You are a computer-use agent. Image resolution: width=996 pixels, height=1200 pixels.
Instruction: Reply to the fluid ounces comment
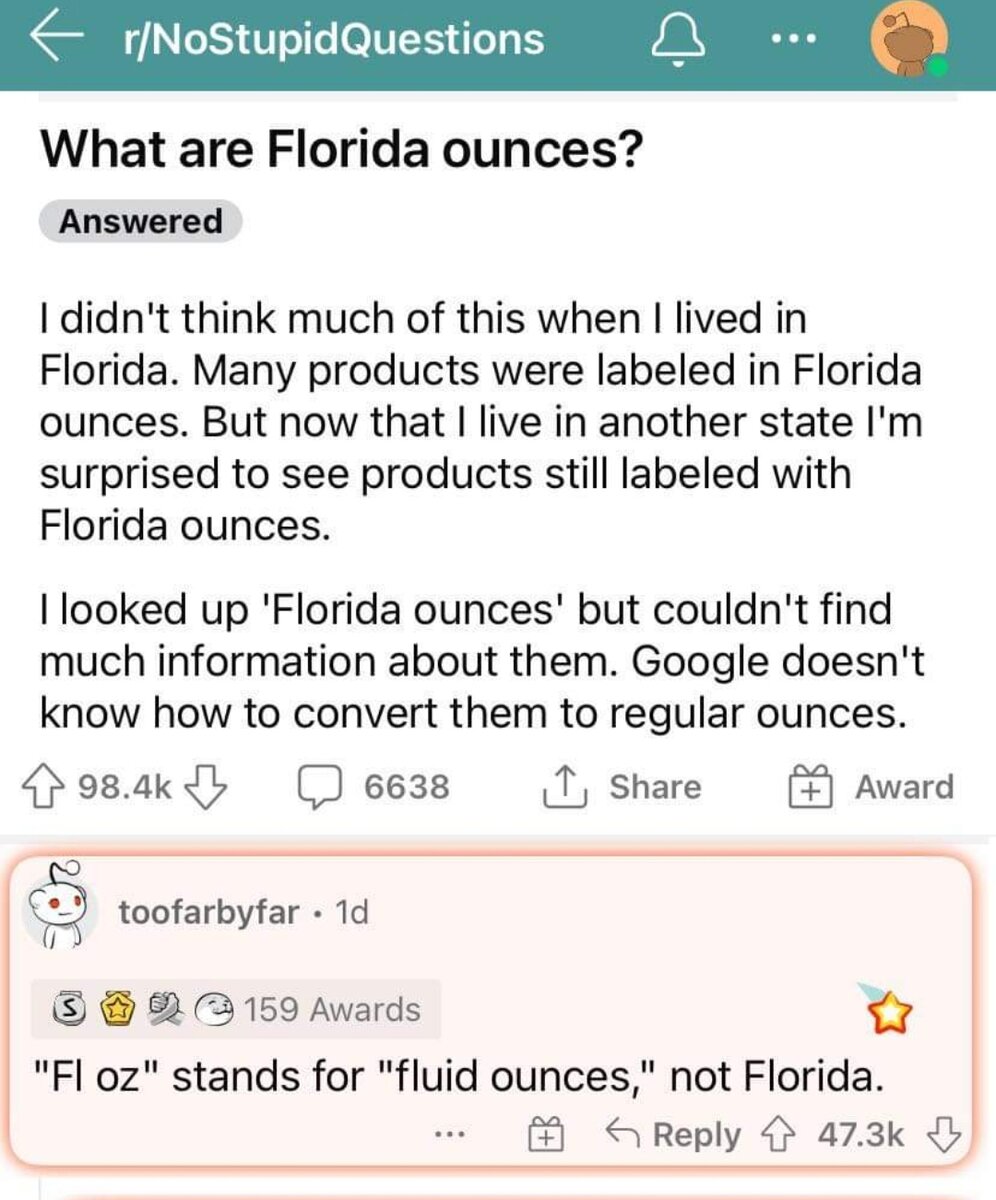coord(676,1136)
